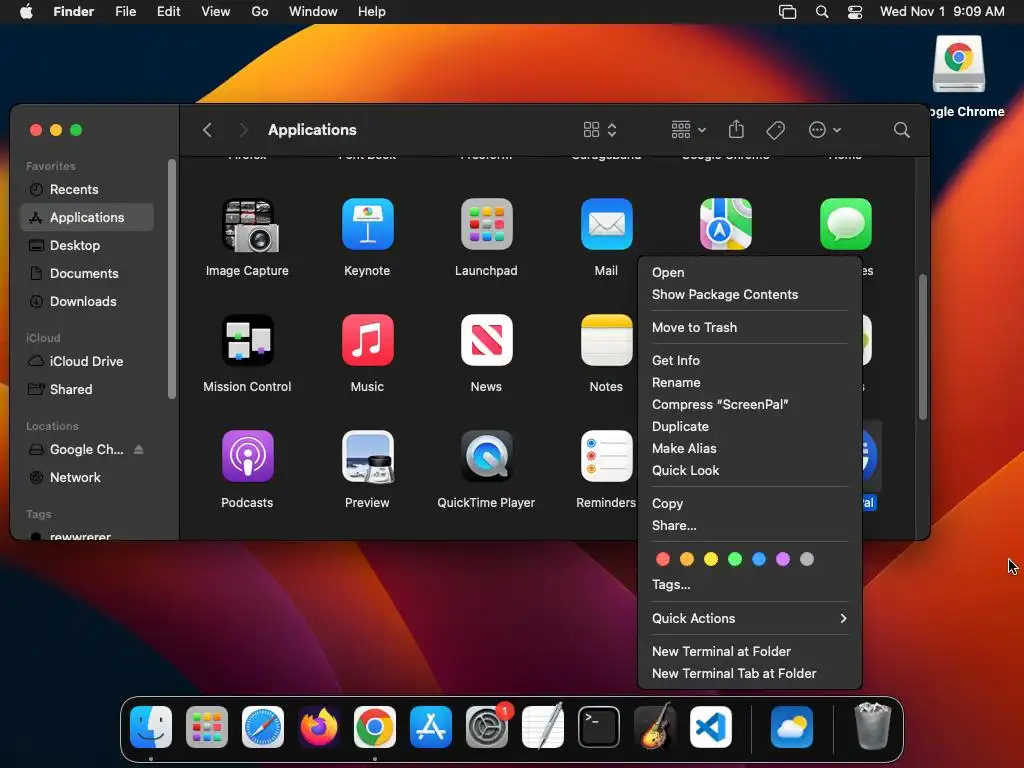Open the Group By dropdown in toolbar
This screenshot has height=768, width=1024.
(x=688, y=130)
